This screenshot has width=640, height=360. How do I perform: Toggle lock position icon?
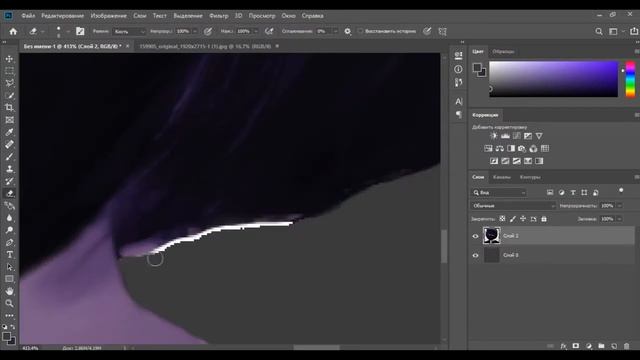(x=523, y=219)
